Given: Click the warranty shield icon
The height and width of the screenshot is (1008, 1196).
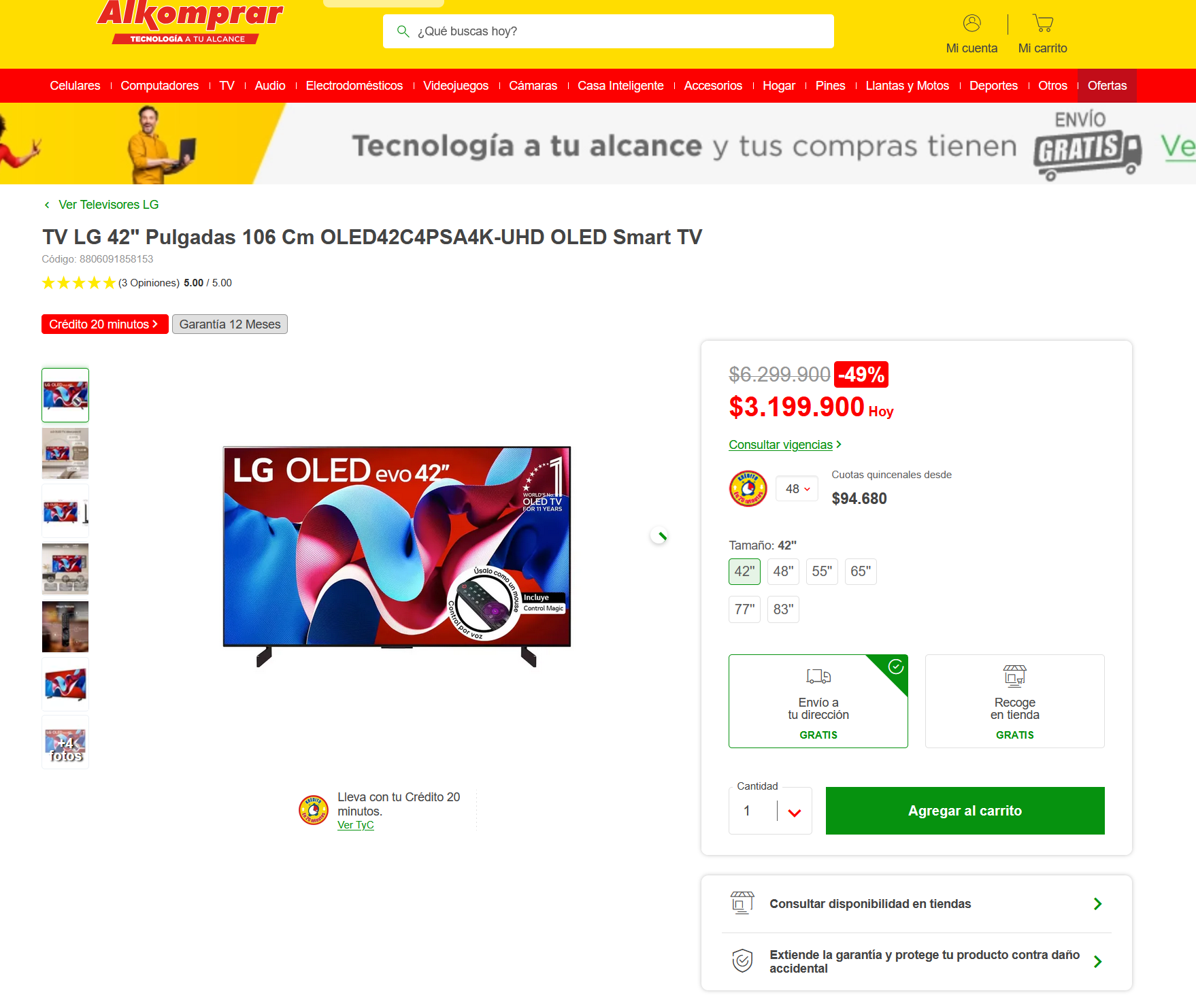Looking at the screenshot, I should click(742, 960).
